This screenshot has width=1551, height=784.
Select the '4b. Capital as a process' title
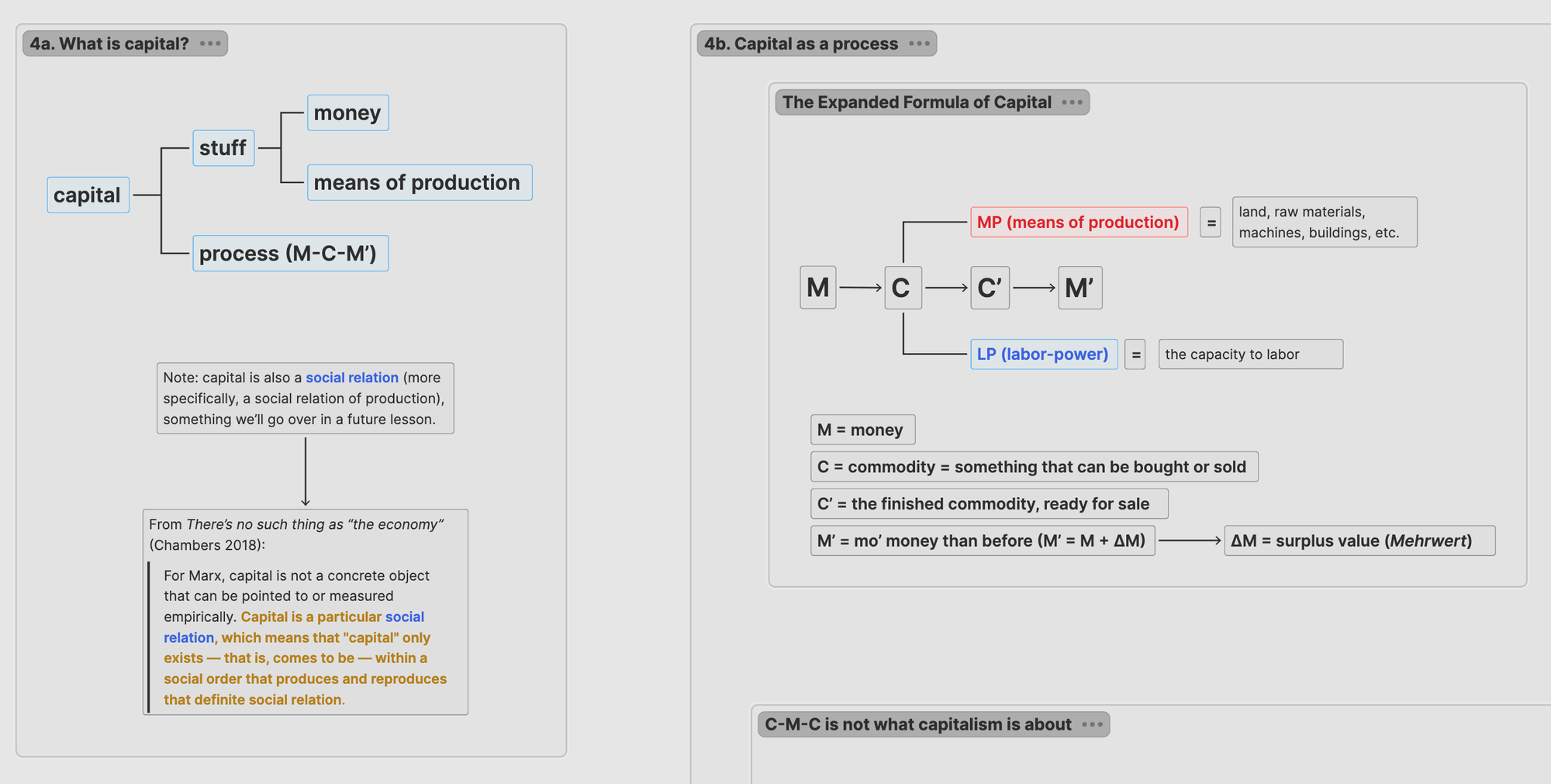click(801, 43)
